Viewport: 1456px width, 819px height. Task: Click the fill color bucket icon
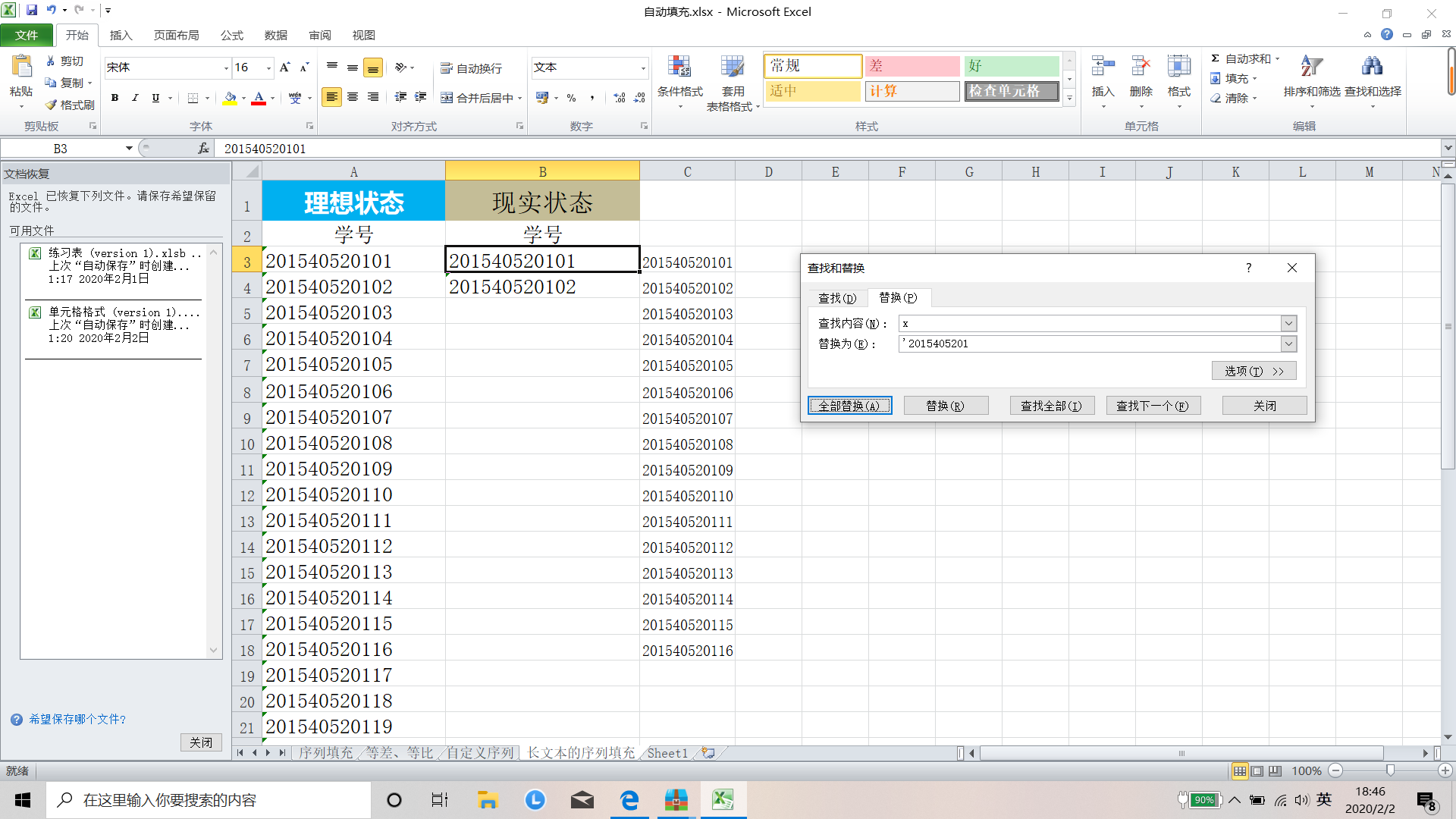(230, 98)
